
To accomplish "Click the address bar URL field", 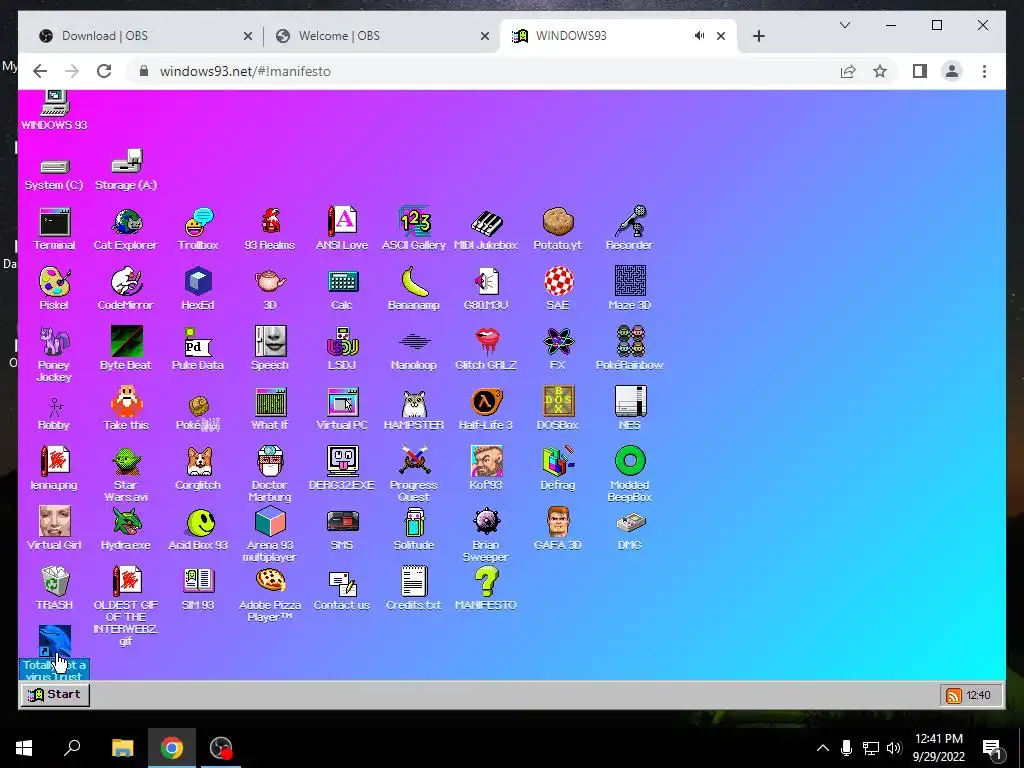I will pyautogui.click(x=483, y=71).
